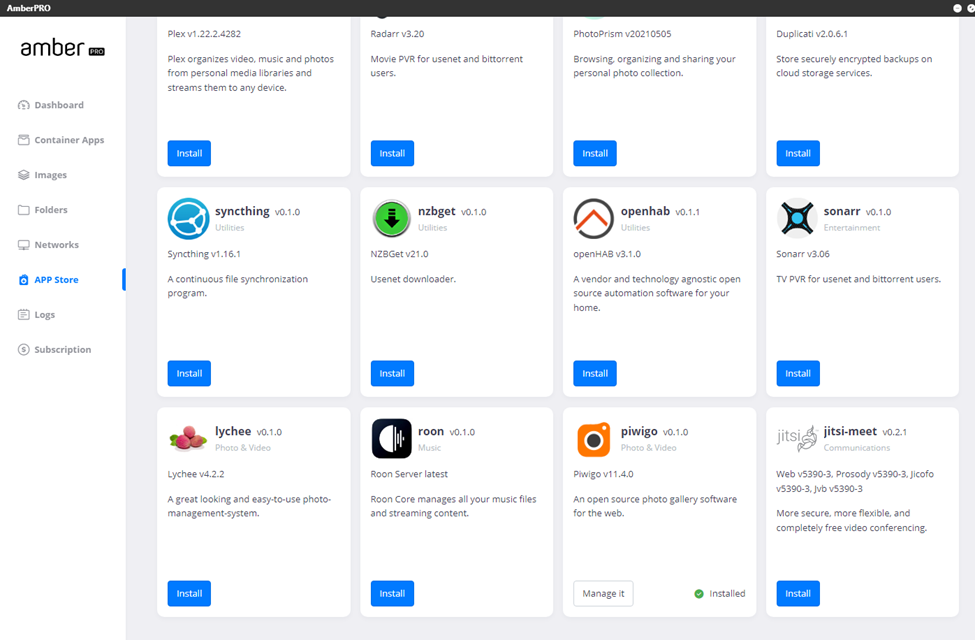This screenshot has width=975, height=640.
Task: Click the jitsi-meet app title
Action: 850,432
